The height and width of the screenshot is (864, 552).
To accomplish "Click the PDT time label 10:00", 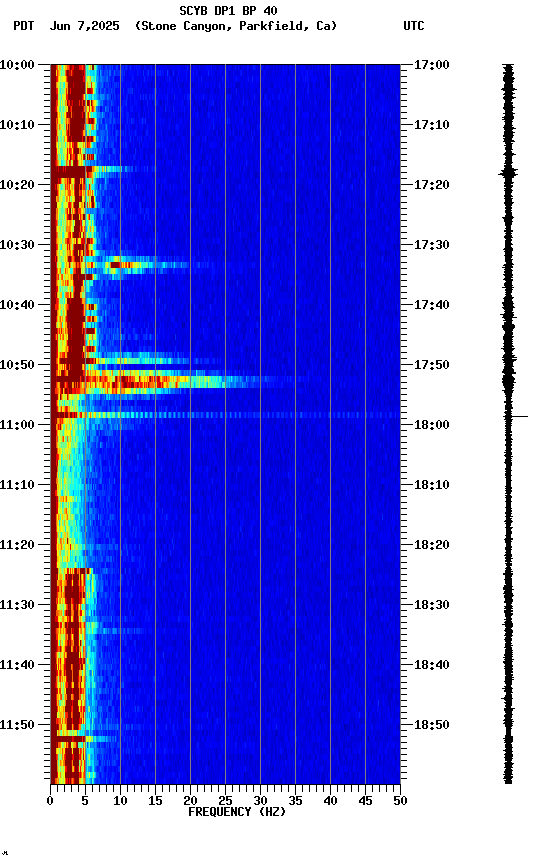I will tap(17, 65).
